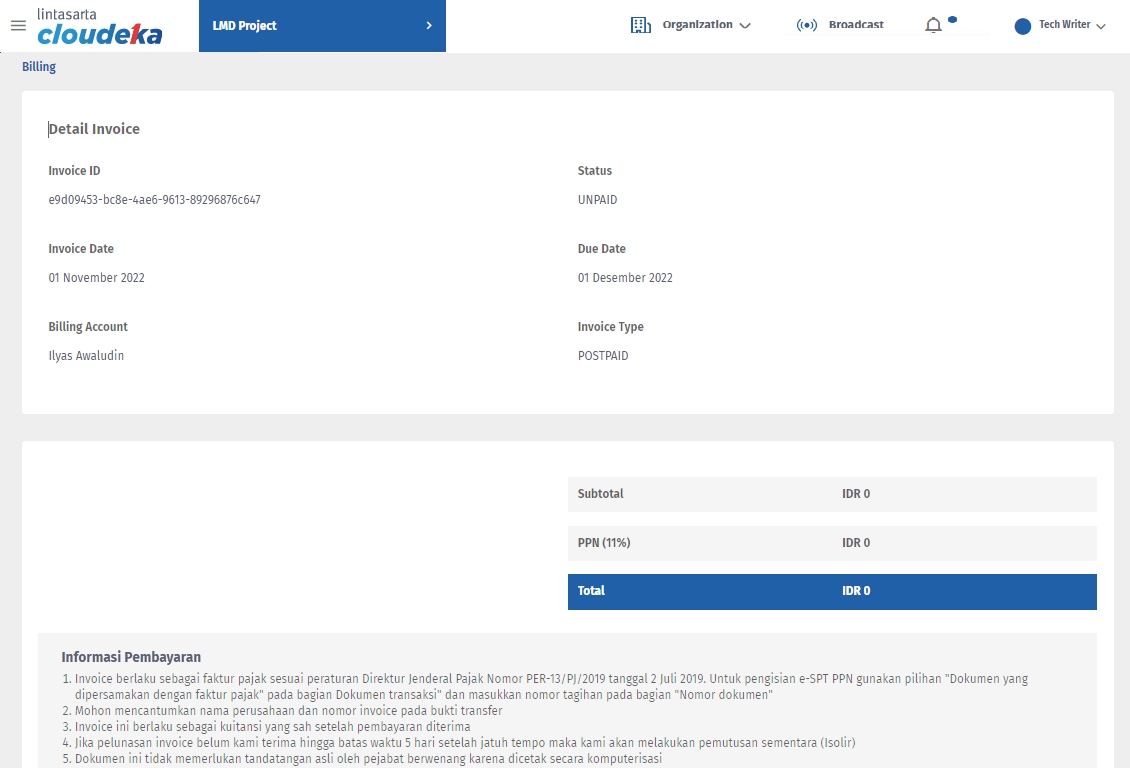
Task: Open the notification bell
Action: (x=933, y=26)
